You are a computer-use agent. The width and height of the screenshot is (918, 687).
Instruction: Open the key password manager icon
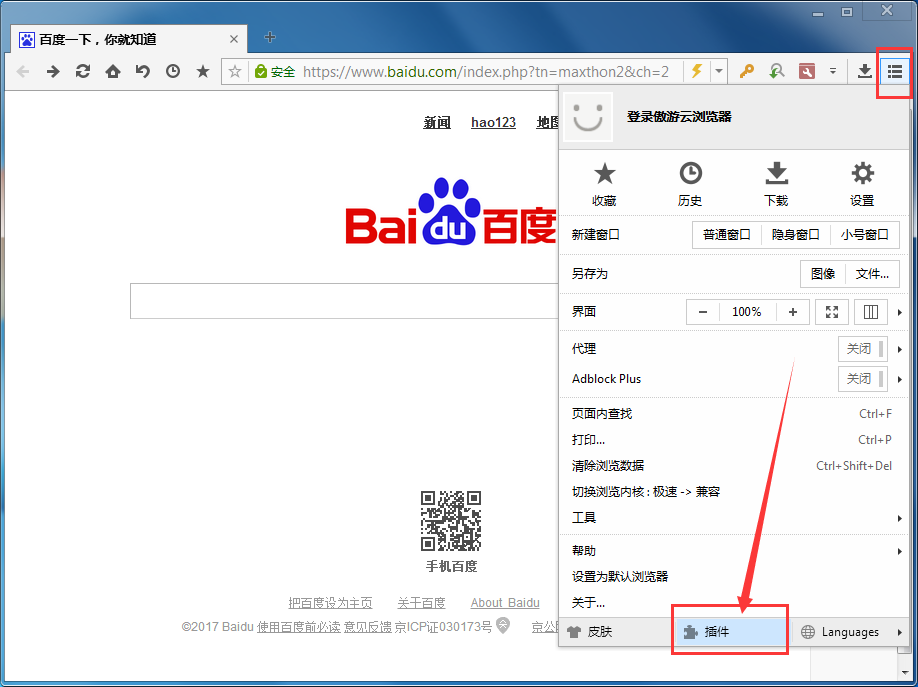pyautogui.click(x=746, y=71)
